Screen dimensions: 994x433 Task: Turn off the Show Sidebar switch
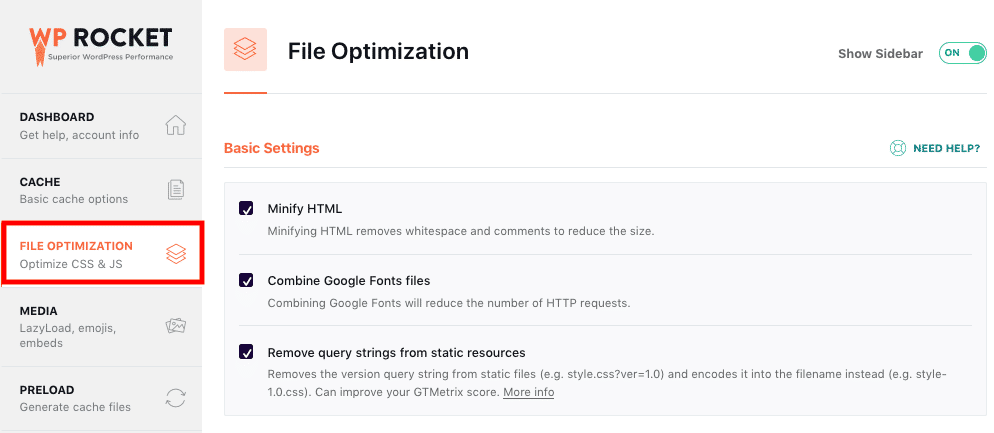pos(962,53)
